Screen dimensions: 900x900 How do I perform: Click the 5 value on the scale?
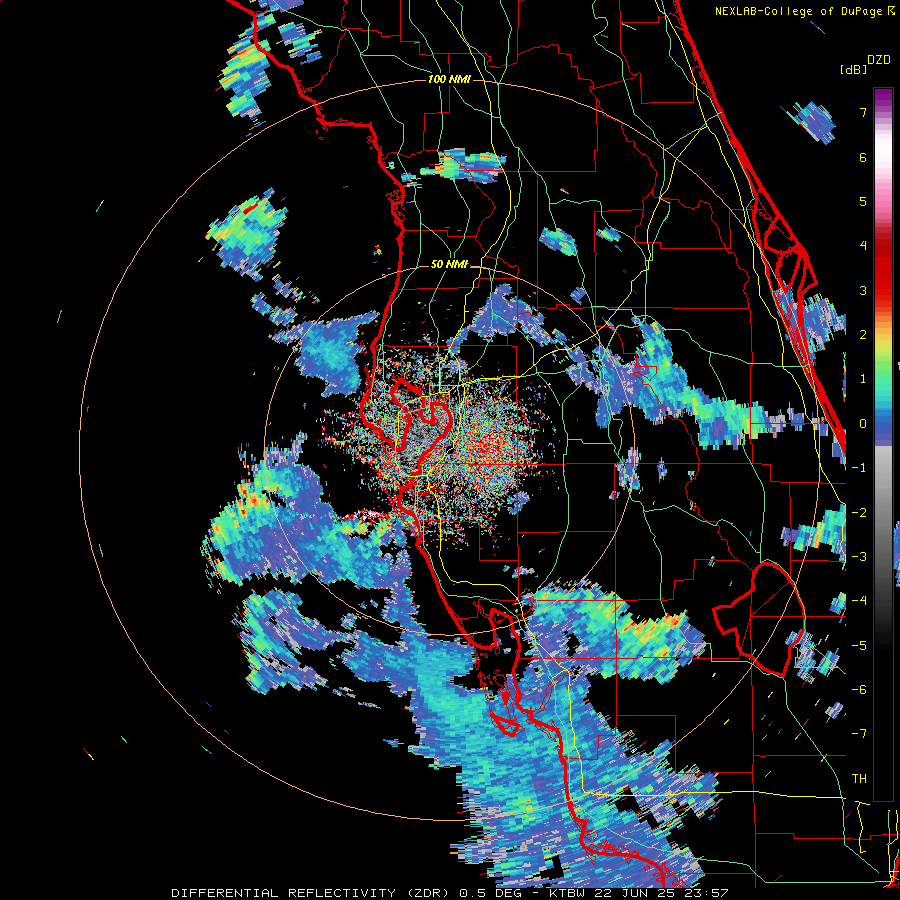[863, 201]
